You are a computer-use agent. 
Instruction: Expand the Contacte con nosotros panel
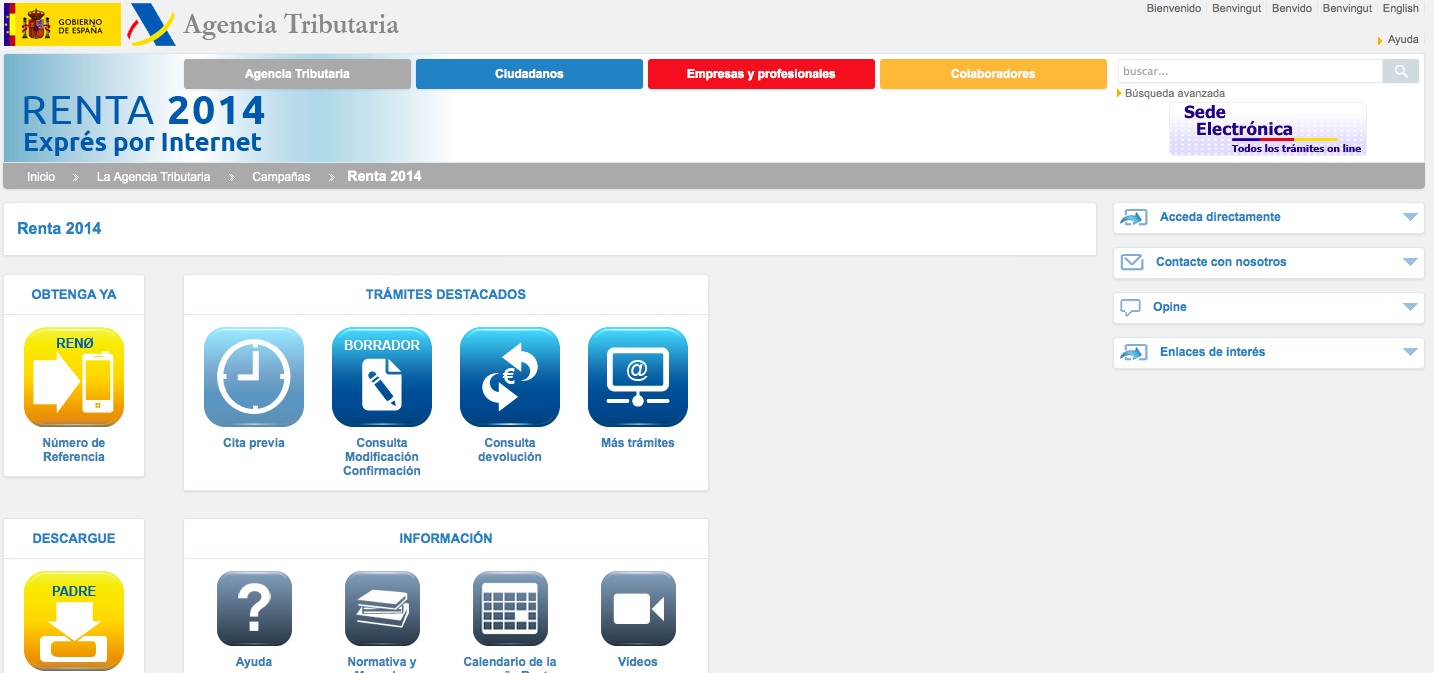pyautogui.click(x=1268, y=262)
